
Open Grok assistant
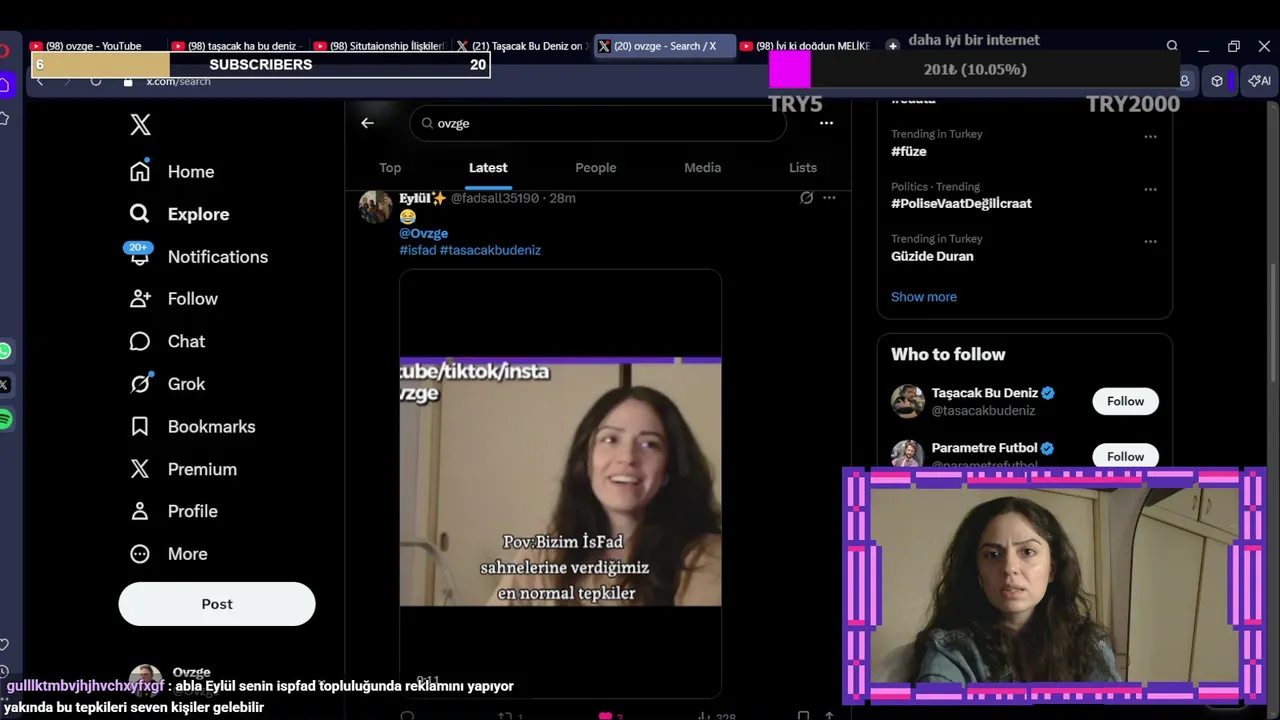(x=167, y=383)
